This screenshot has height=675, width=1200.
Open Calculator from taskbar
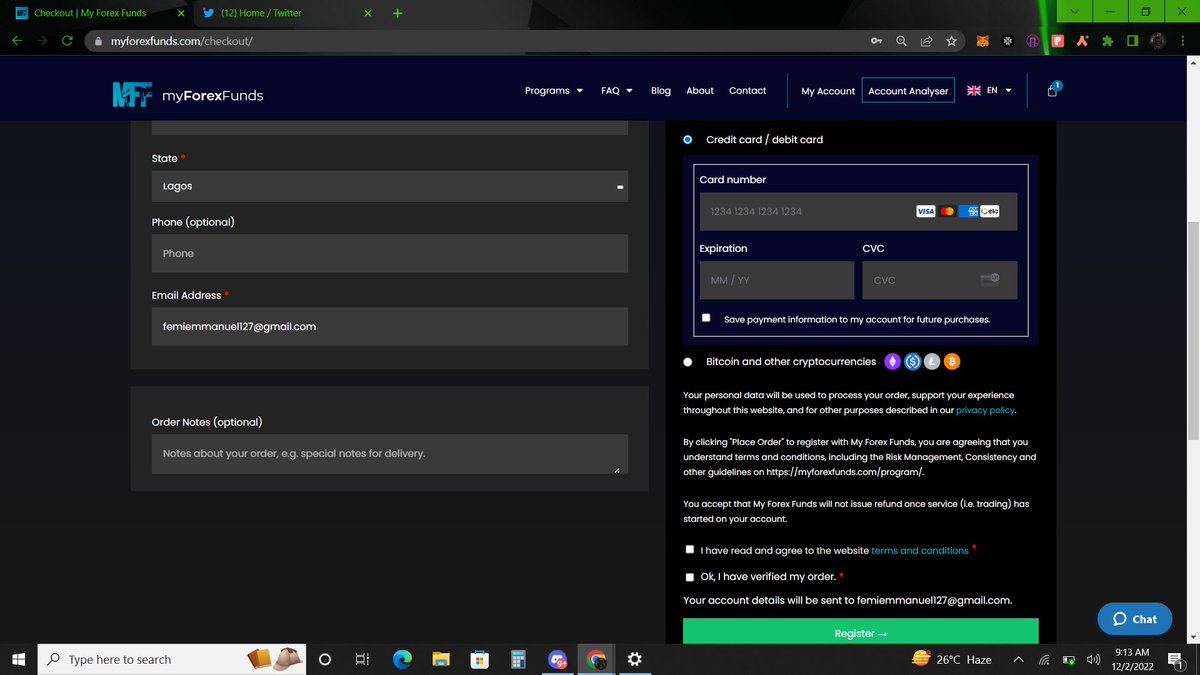[518, 660]
